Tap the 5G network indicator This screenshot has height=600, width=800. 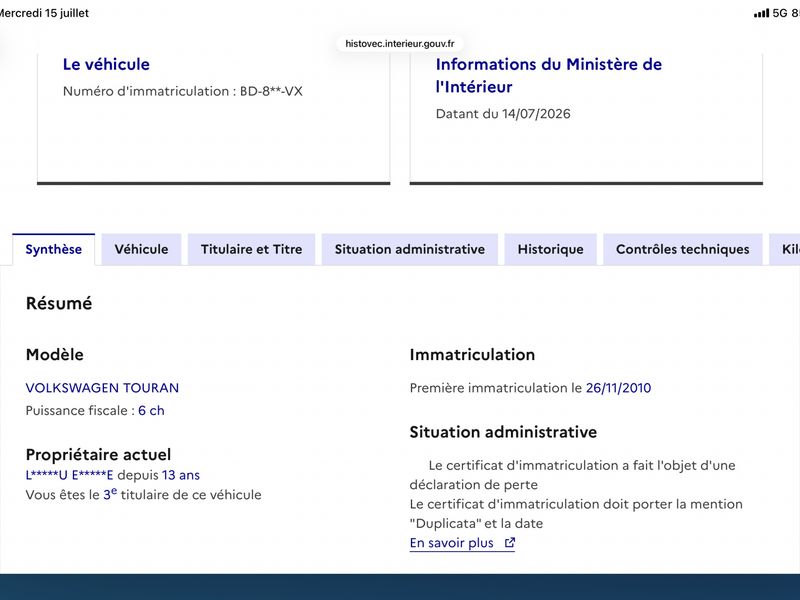tap(780, 13)
